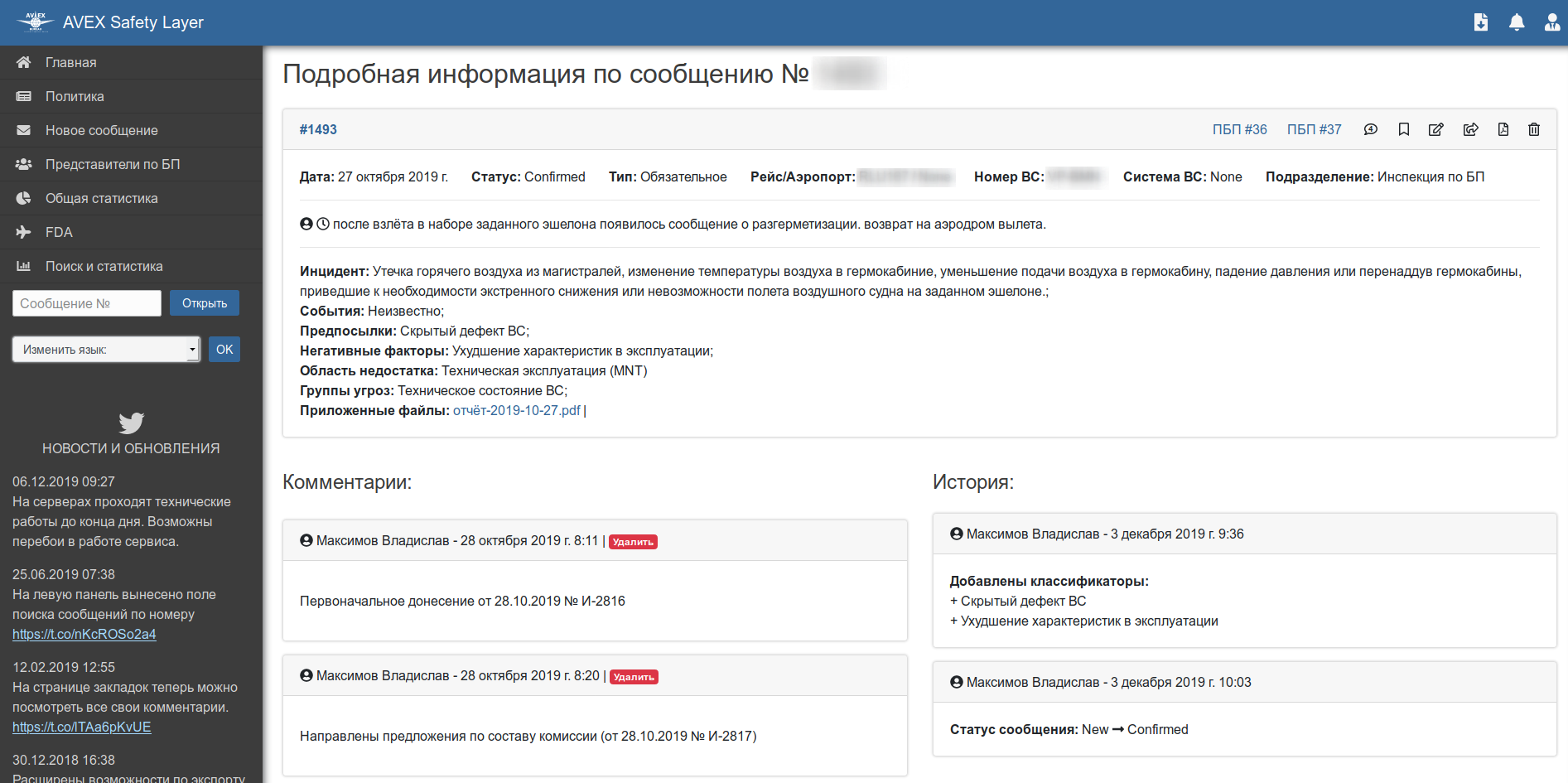
Task: Open the file download icon in the header
Action: point(1482,22)
